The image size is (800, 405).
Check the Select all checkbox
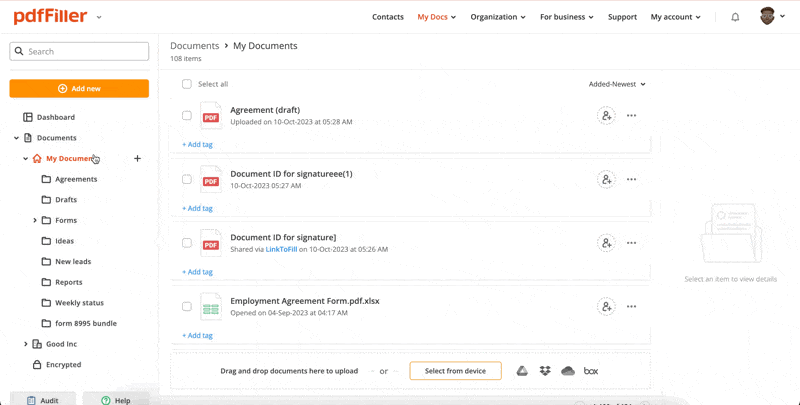[187, 84]
